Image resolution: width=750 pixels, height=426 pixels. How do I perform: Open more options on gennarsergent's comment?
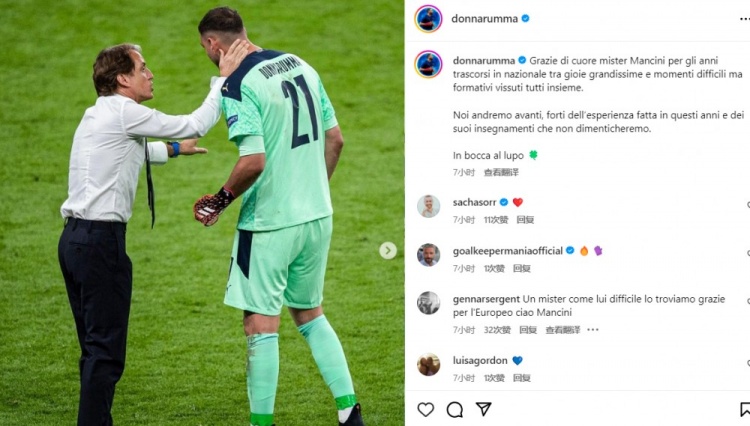[593, 329]
